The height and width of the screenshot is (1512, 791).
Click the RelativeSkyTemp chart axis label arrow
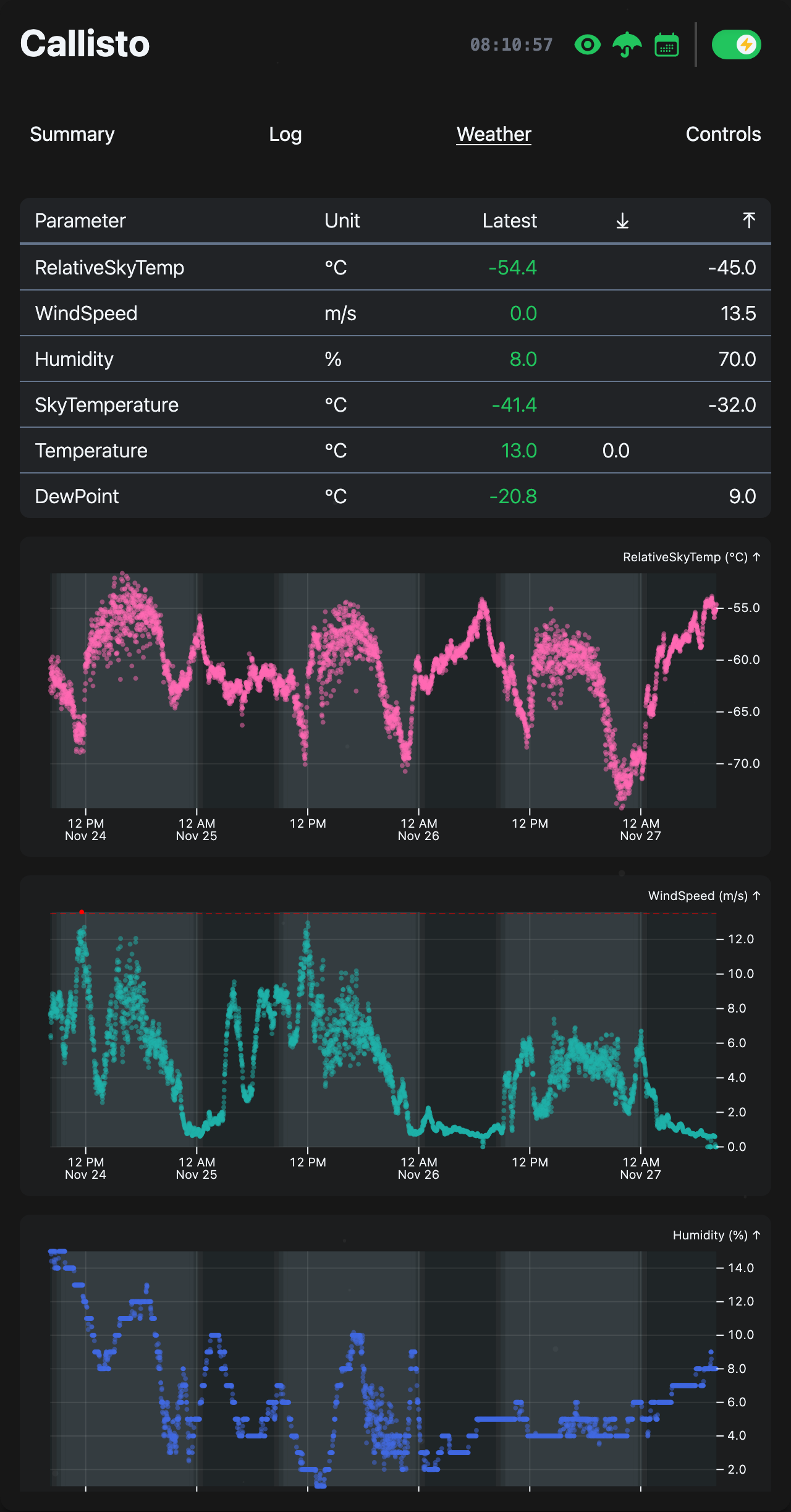click(756, 557)
